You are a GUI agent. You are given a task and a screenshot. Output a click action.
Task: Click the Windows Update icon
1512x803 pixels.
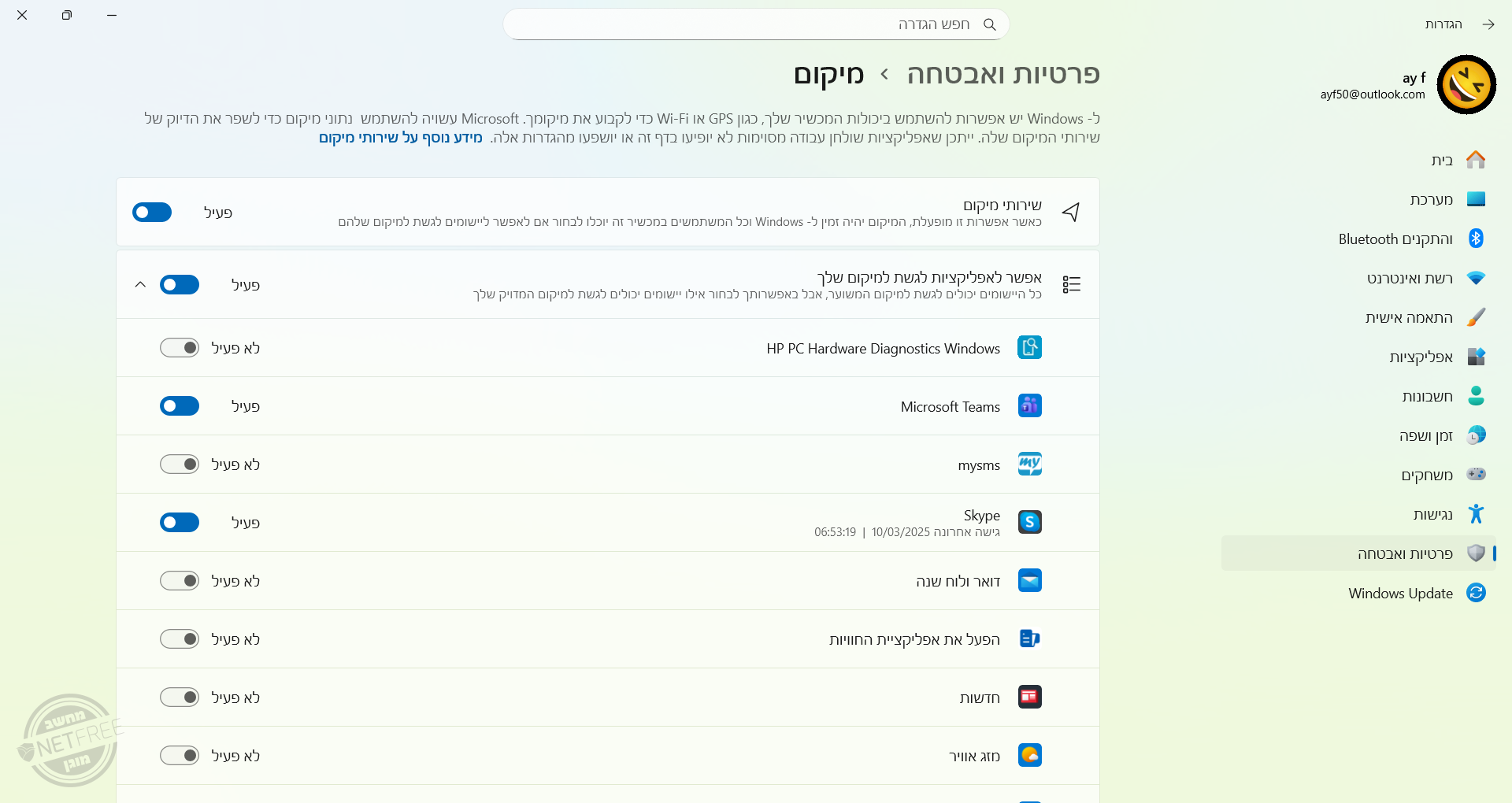point(1475,593)
